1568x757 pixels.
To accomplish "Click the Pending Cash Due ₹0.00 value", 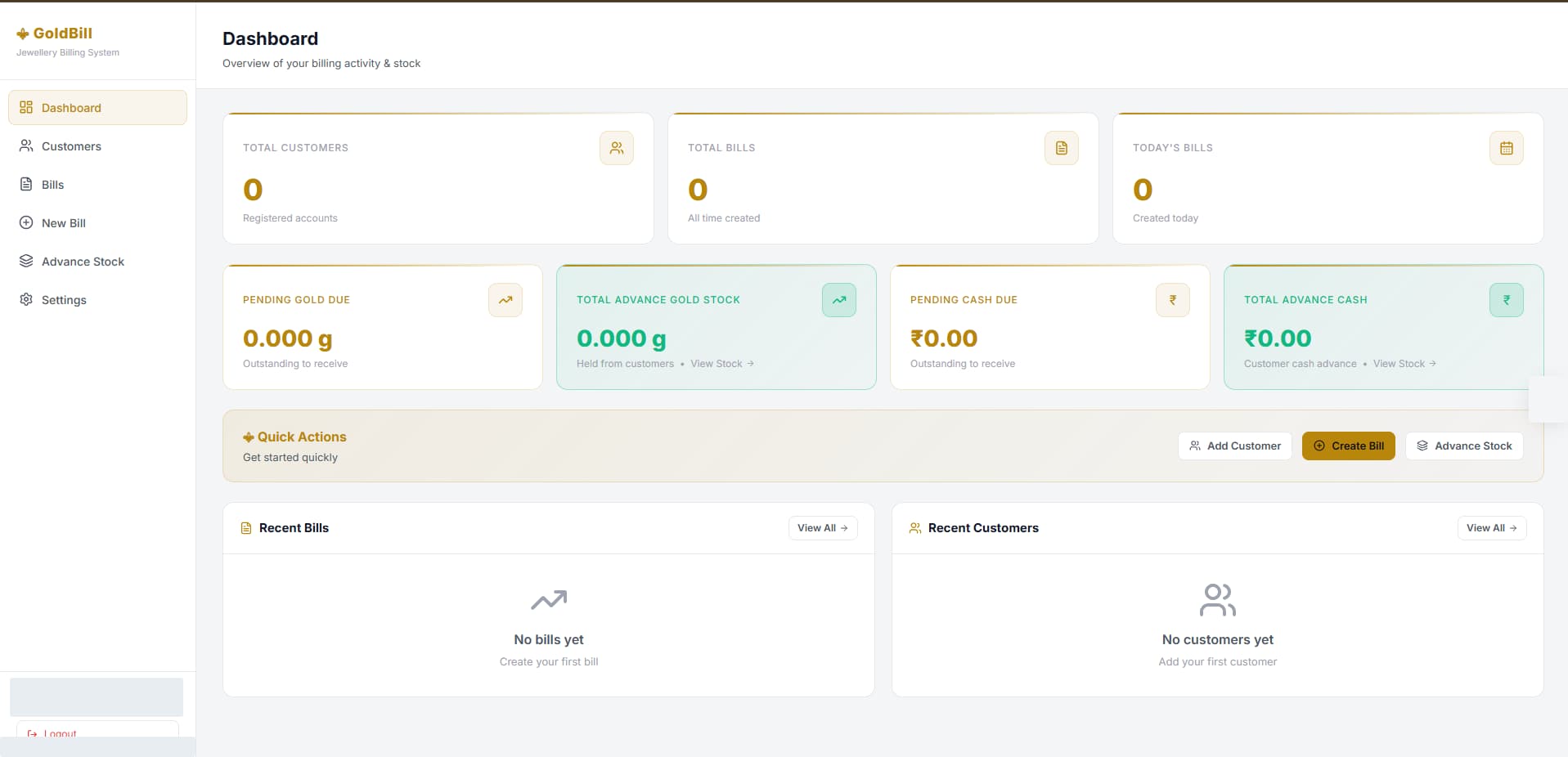I will (x=944, y=338).
